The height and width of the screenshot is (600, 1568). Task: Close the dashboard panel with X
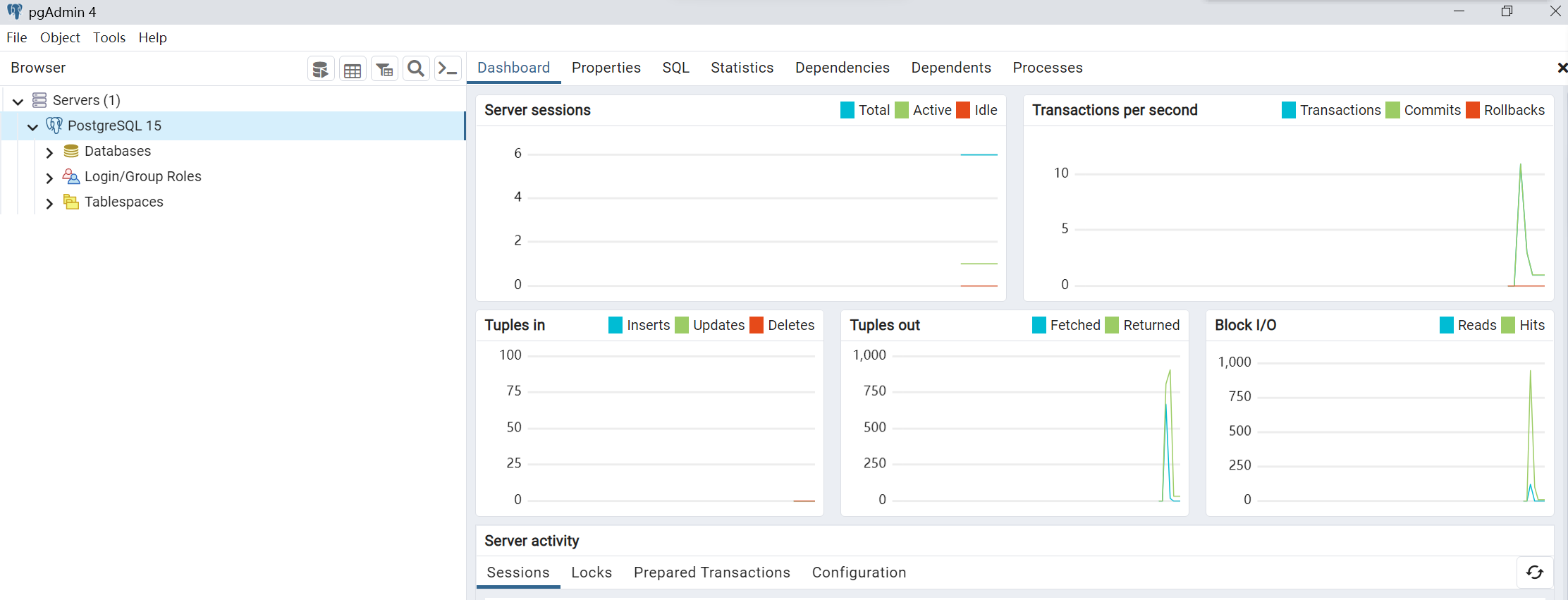click(1562, 68)
